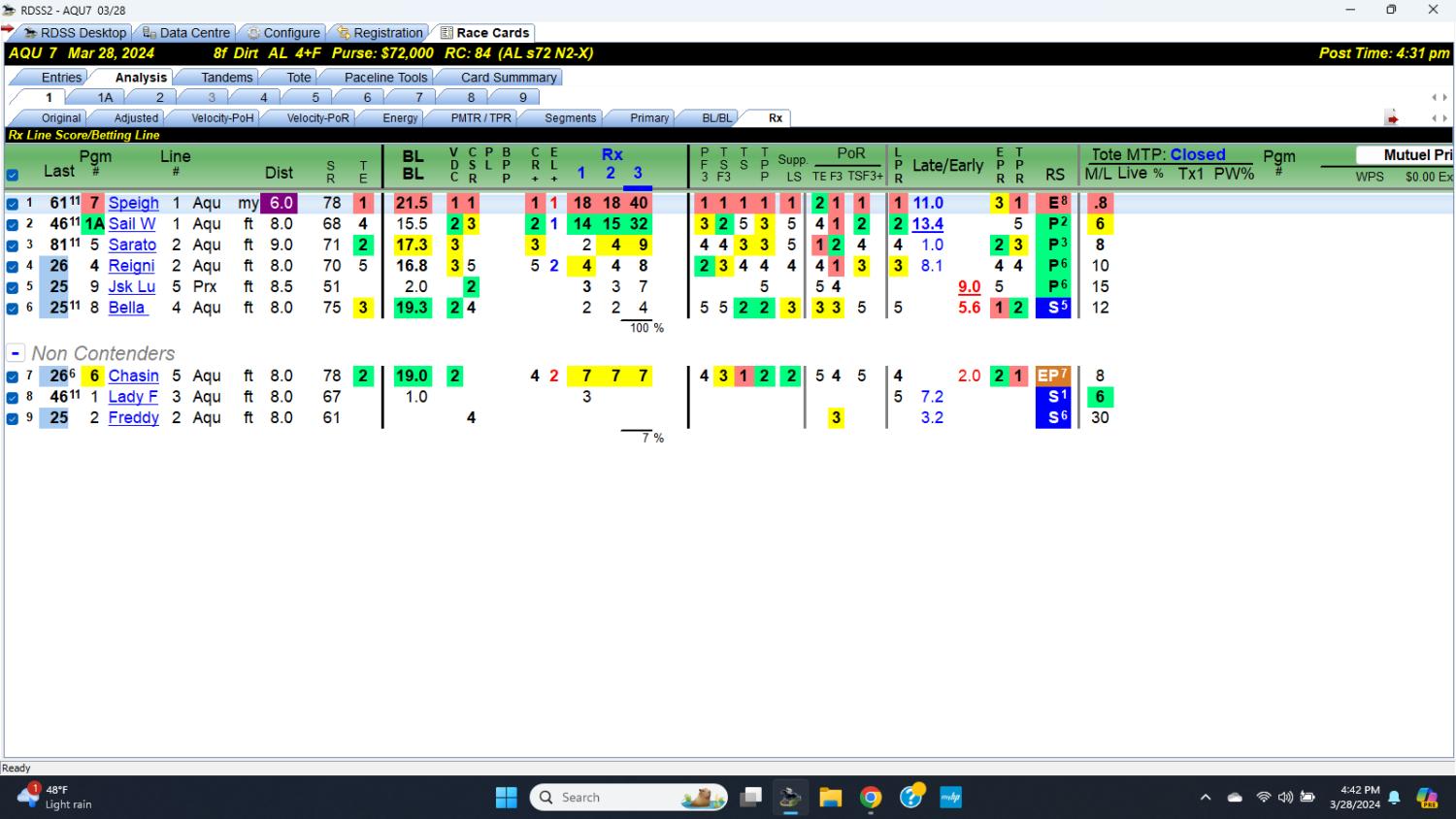Toggle the checkbox for row 4 Reigni
Viewport: 1456px width, 819px height.
point(13,266)
